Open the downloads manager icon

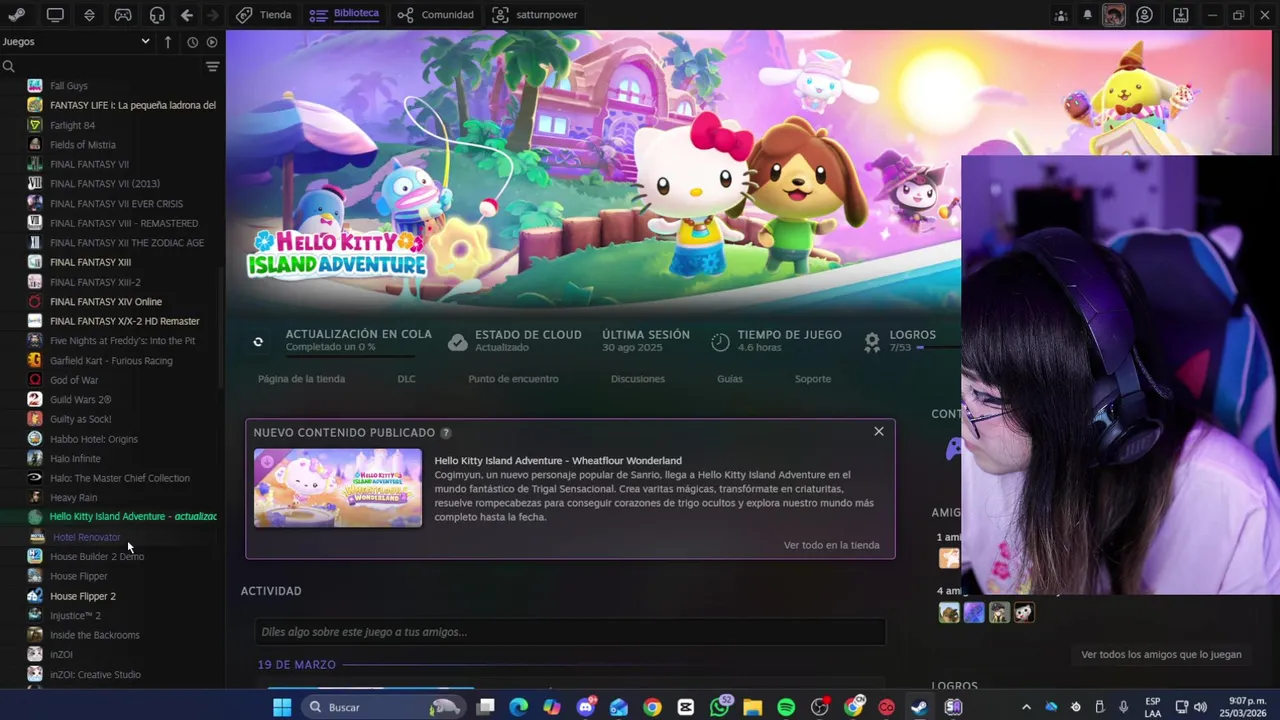(x=1181, y=15)
